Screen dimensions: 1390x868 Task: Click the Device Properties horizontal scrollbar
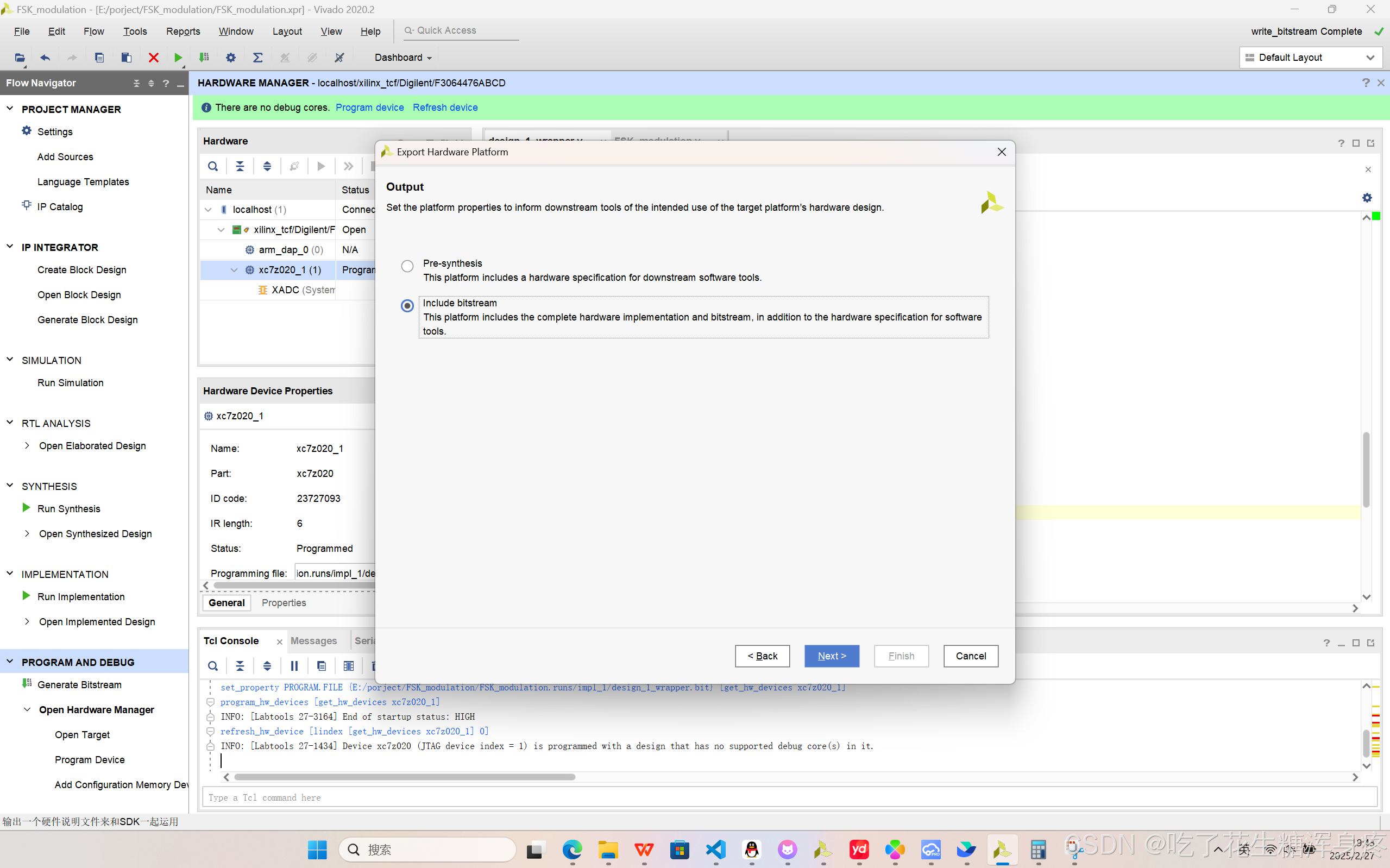pyautogui.click(x=294, y=586)
